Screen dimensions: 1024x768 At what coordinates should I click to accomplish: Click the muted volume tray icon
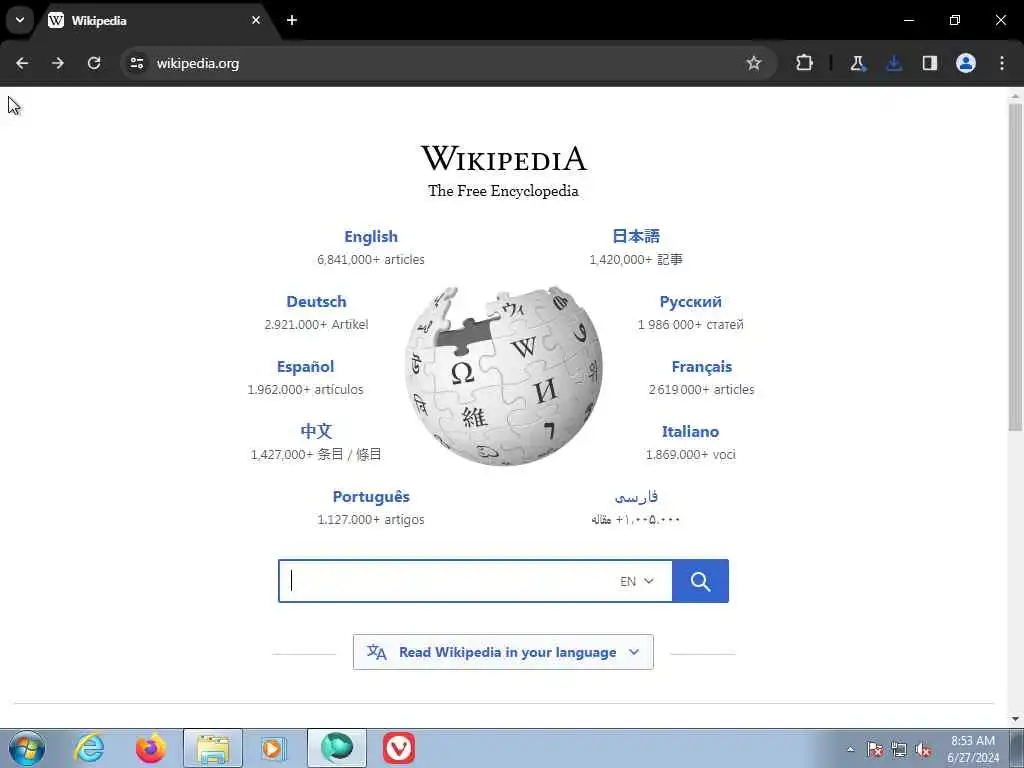923,749
